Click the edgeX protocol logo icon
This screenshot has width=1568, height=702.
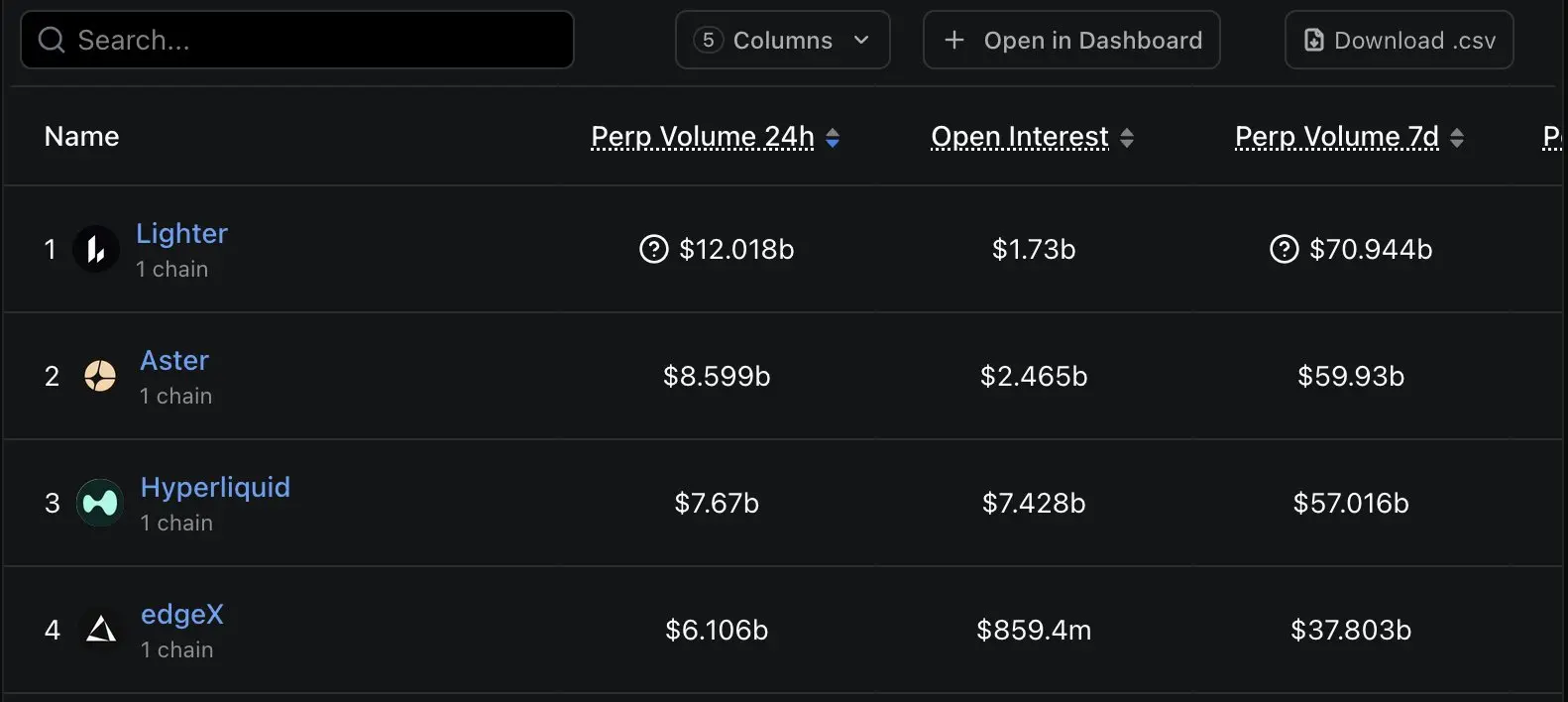[x=101, y=630]
